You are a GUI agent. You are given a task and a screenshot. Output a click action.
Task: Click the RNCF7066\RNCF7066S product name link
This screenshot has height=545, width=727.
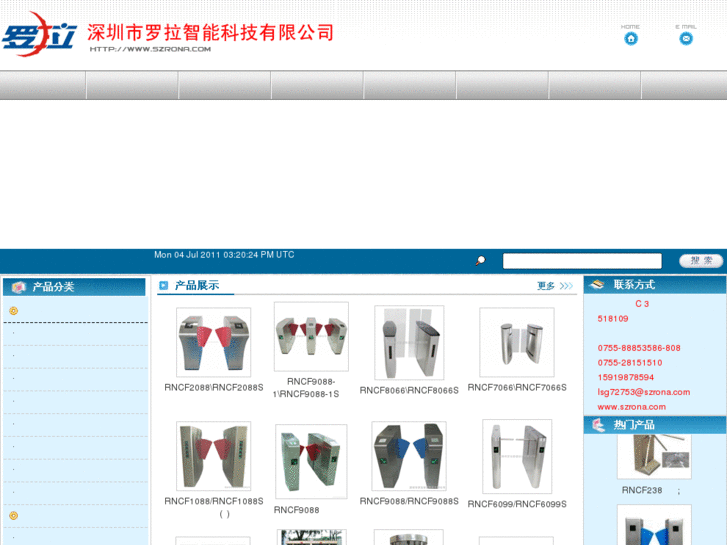point(517,387)
